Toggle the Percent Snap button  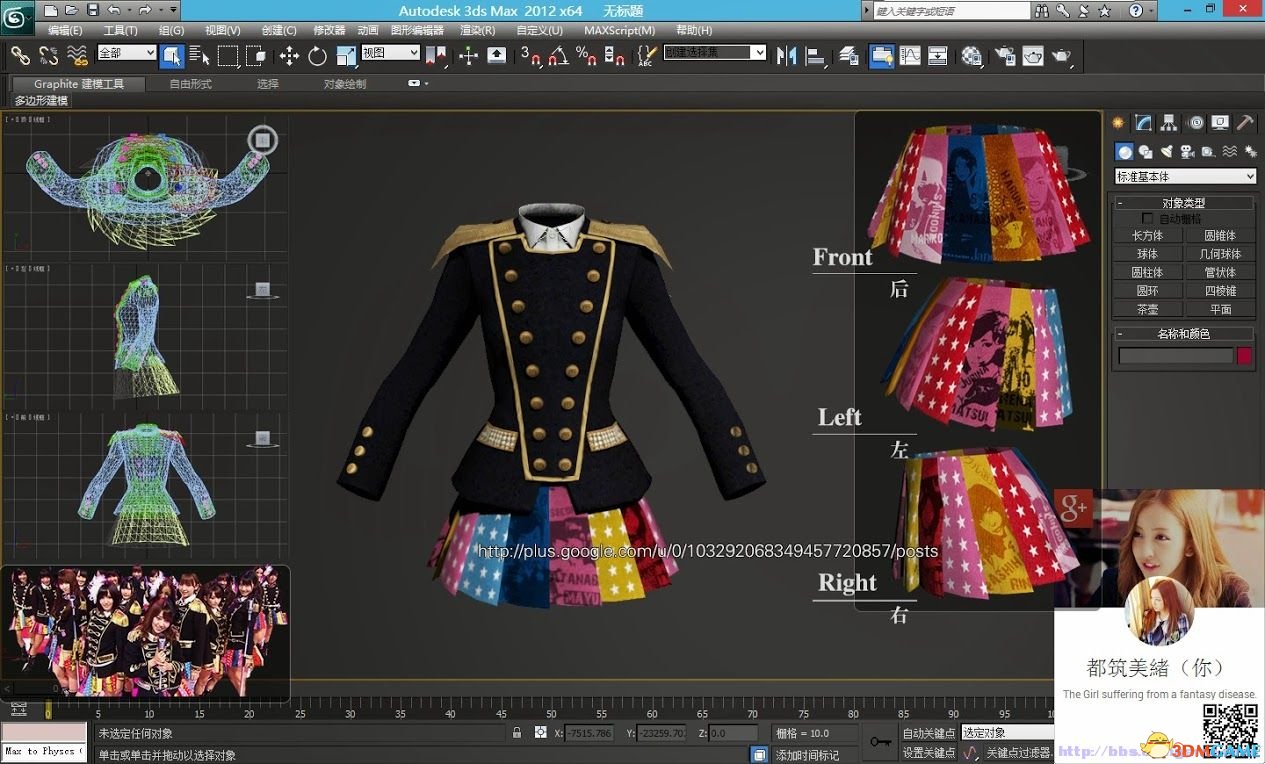coord(586,55)
